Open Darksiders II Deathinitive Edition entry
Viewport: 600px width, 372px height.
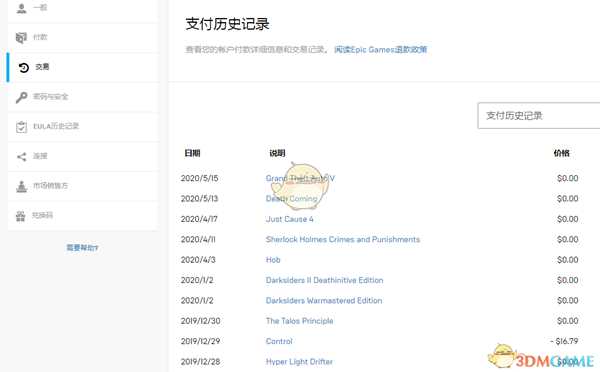324,280
